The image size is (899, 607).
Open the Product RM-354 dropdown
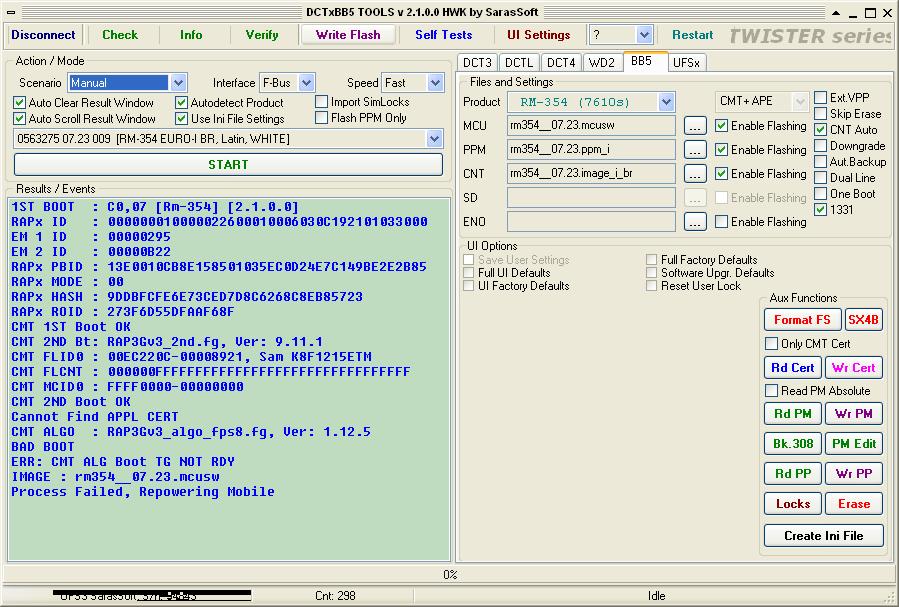click(x=666, y=102)
